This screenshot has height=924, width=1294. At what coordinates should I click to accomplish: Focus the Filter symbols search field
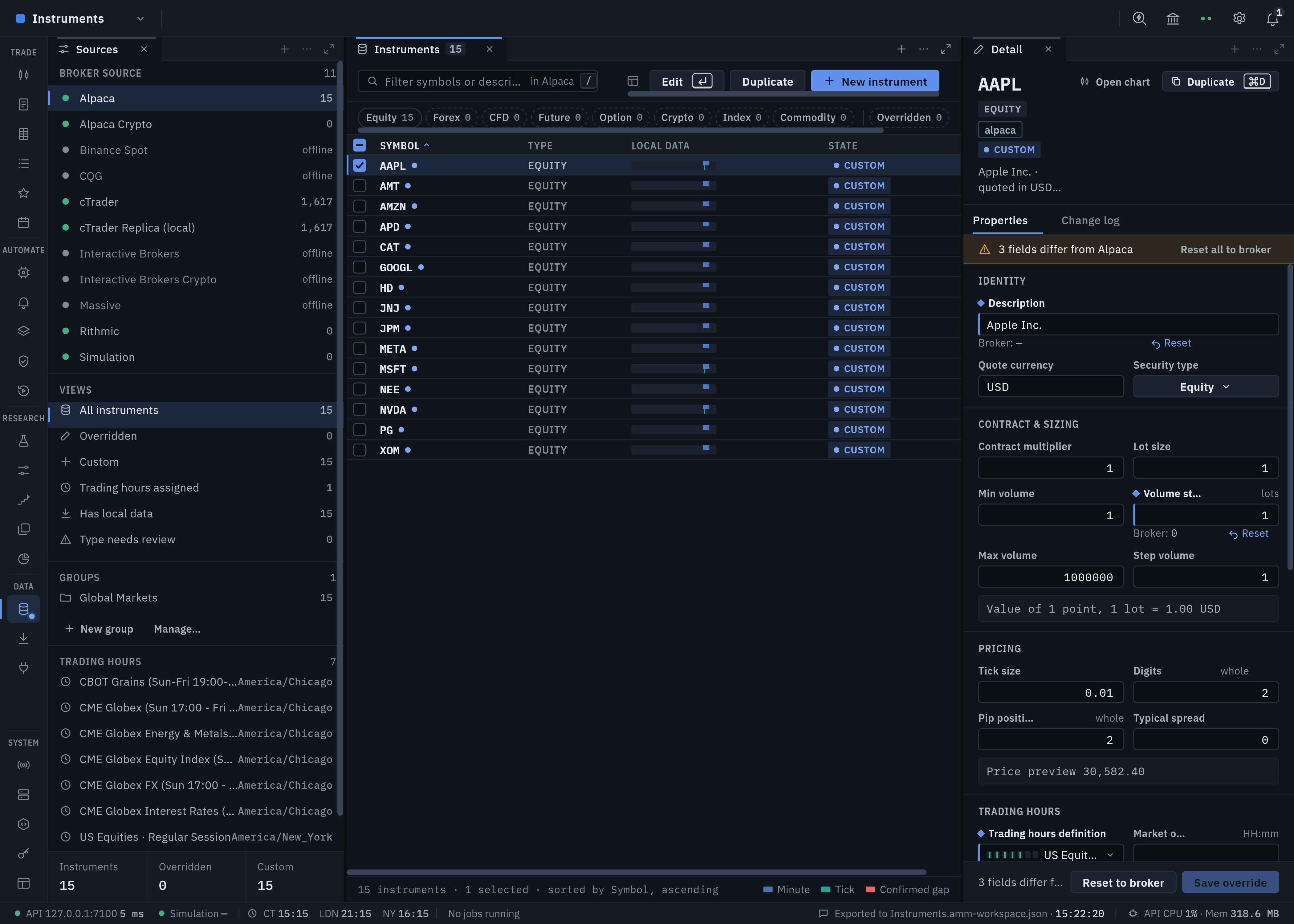tap(478, 81)
